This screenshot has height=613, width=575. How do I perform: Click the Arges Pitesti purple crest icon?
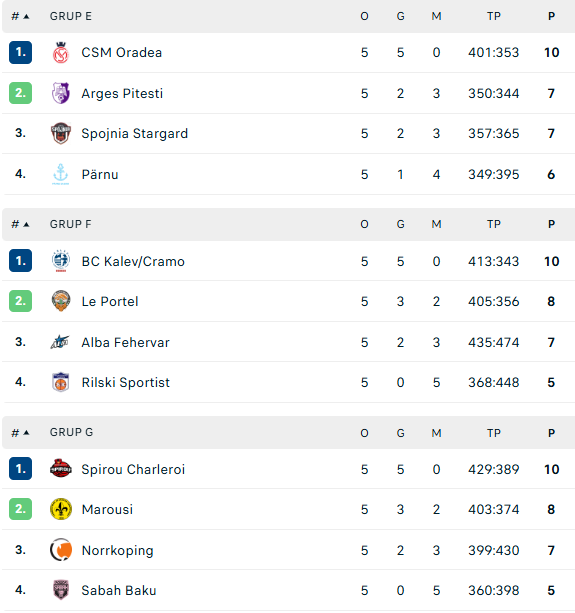[61, 93]
